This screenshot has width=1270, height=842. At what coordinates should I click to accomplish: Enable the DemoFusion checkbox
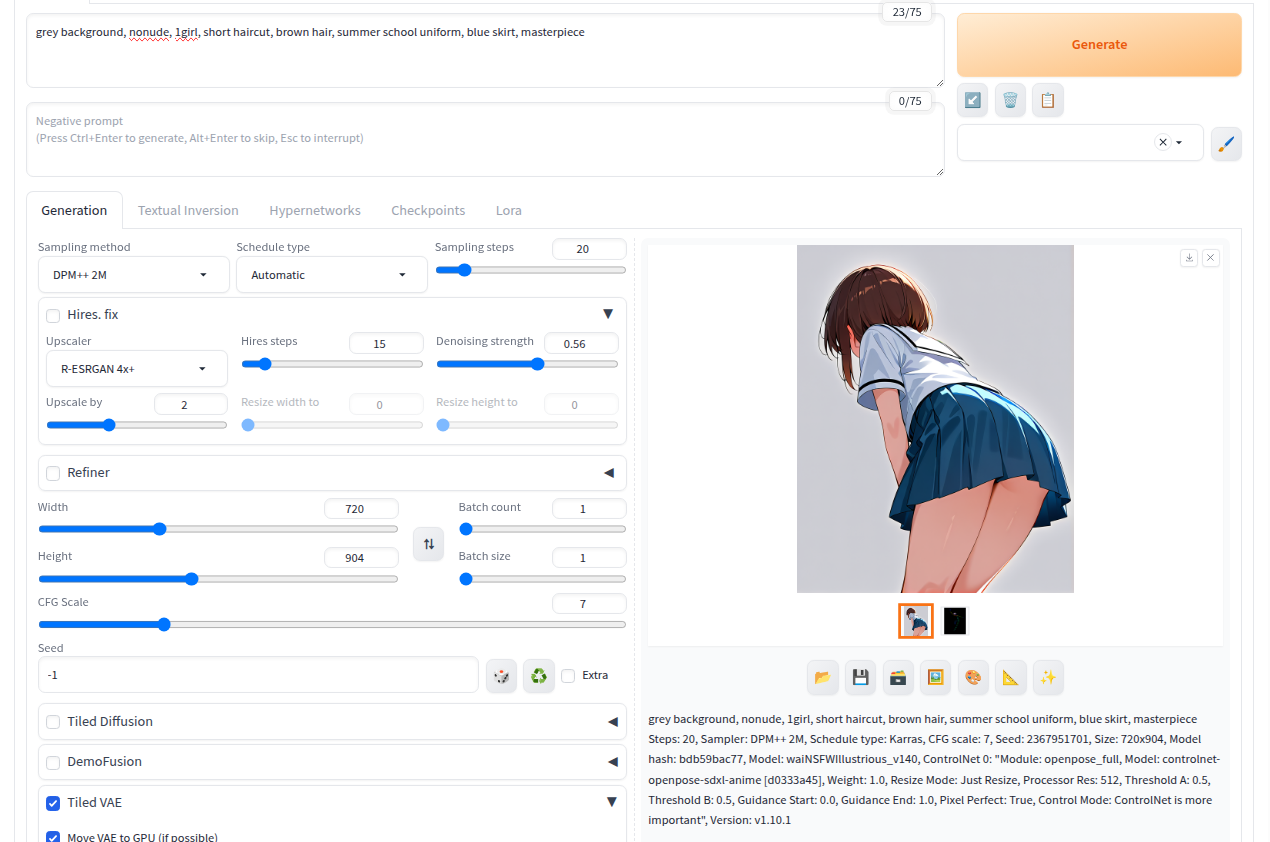click(x=53, y=762)
